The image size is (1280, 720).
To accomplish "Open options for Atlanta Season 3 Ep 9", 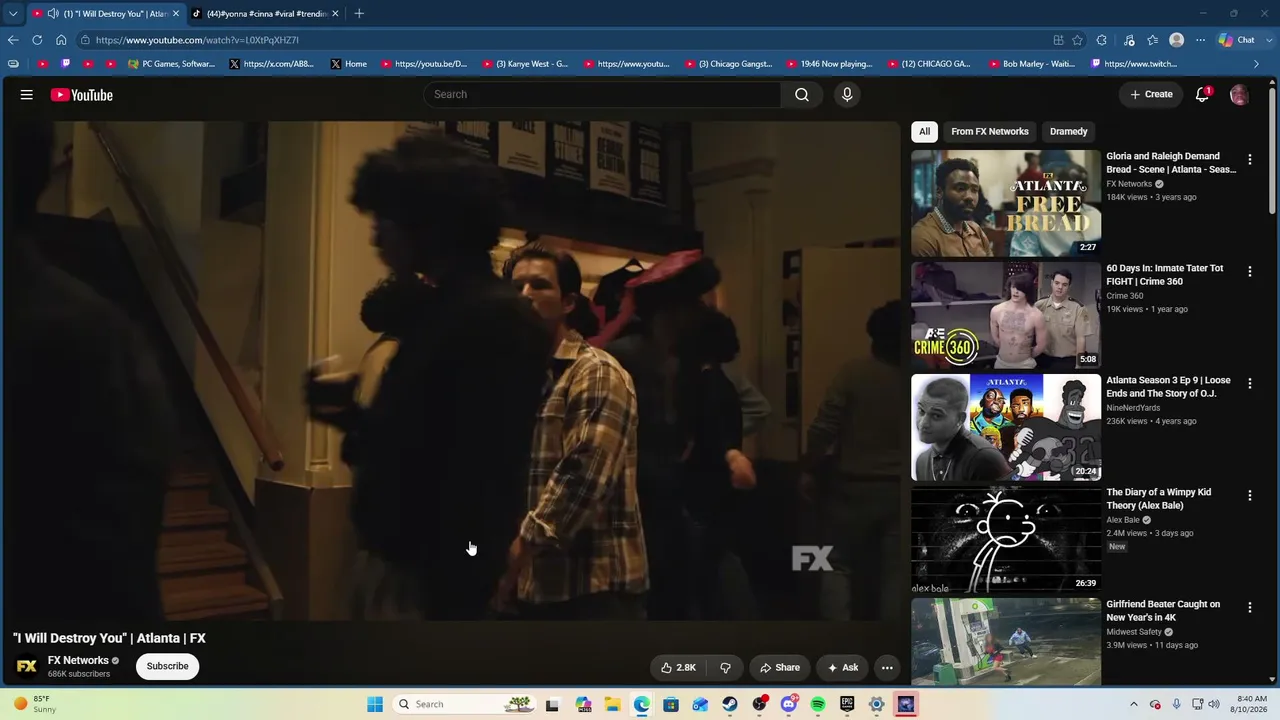I will coord(1249,383).
